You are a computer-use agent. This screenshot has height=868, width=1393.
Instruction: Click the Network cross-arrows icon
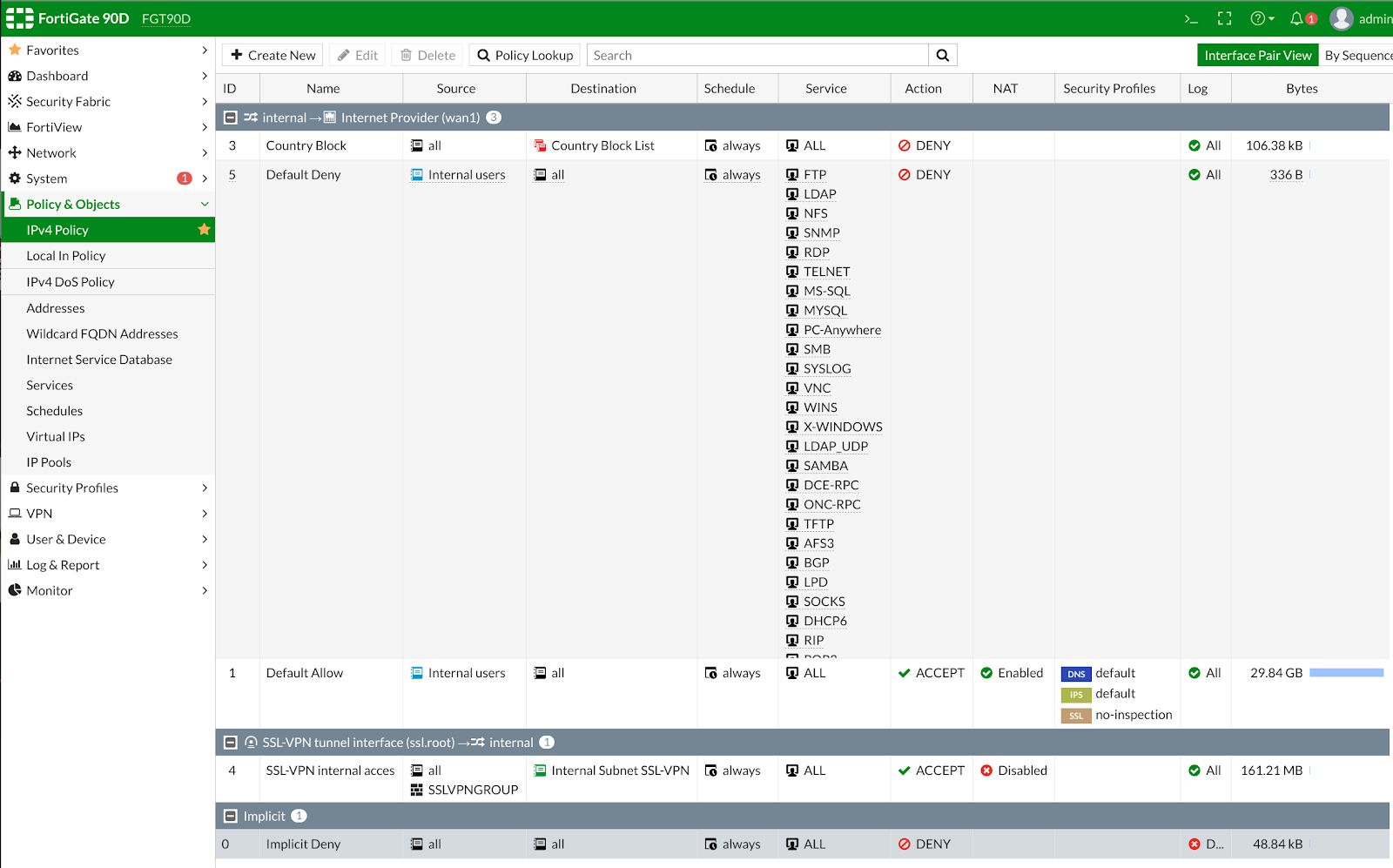point(15,152)
